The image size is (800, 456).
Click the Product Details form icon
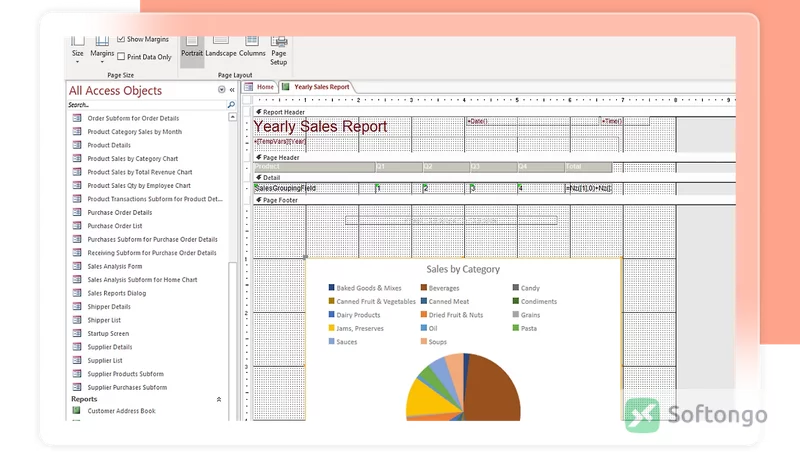pyautogui.click(x=77, y=145)
